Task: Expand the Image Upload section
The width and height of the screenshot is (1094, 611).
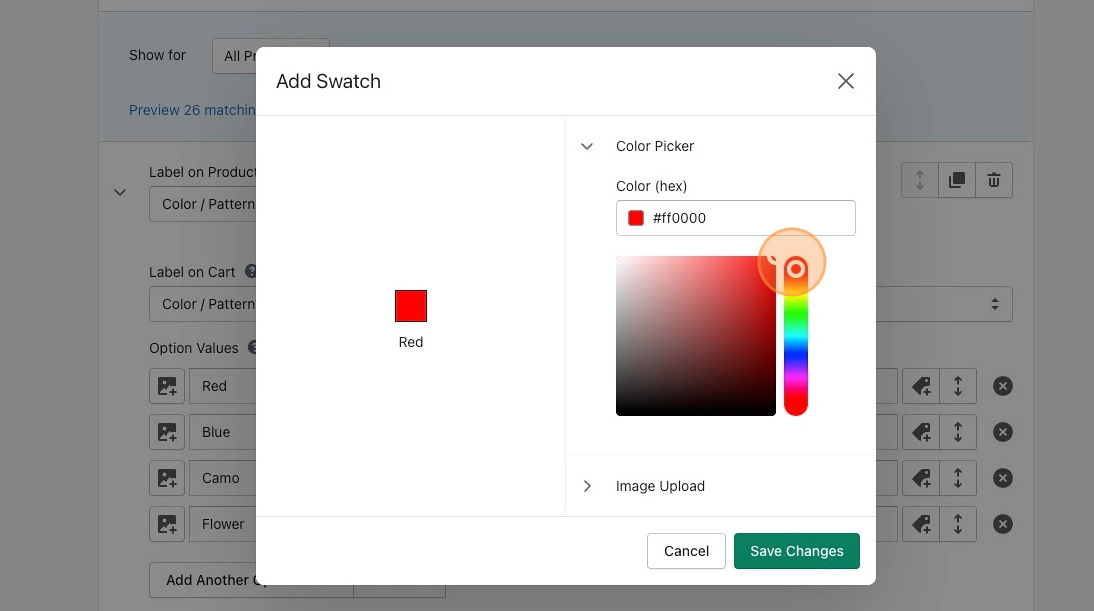Action: coord(588,486)
